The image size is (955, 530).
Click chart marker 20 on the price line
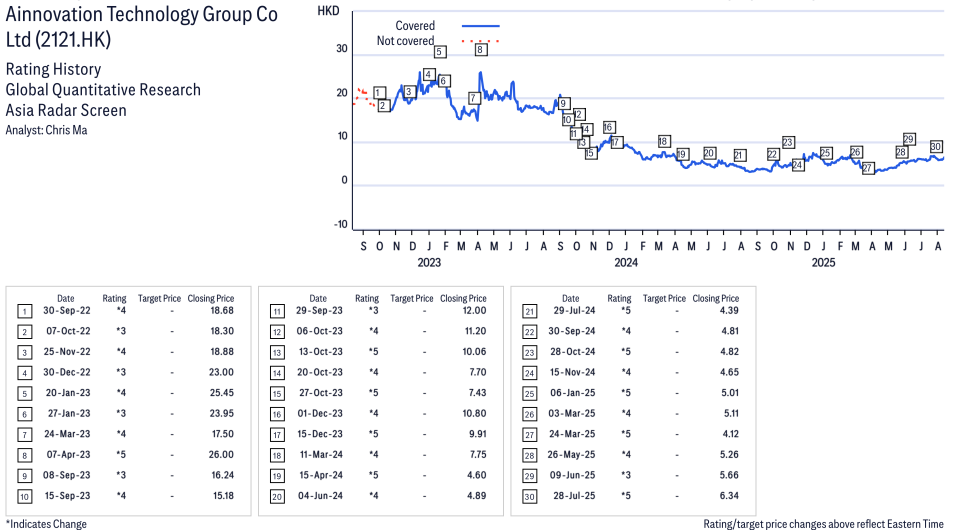[709, 153]
